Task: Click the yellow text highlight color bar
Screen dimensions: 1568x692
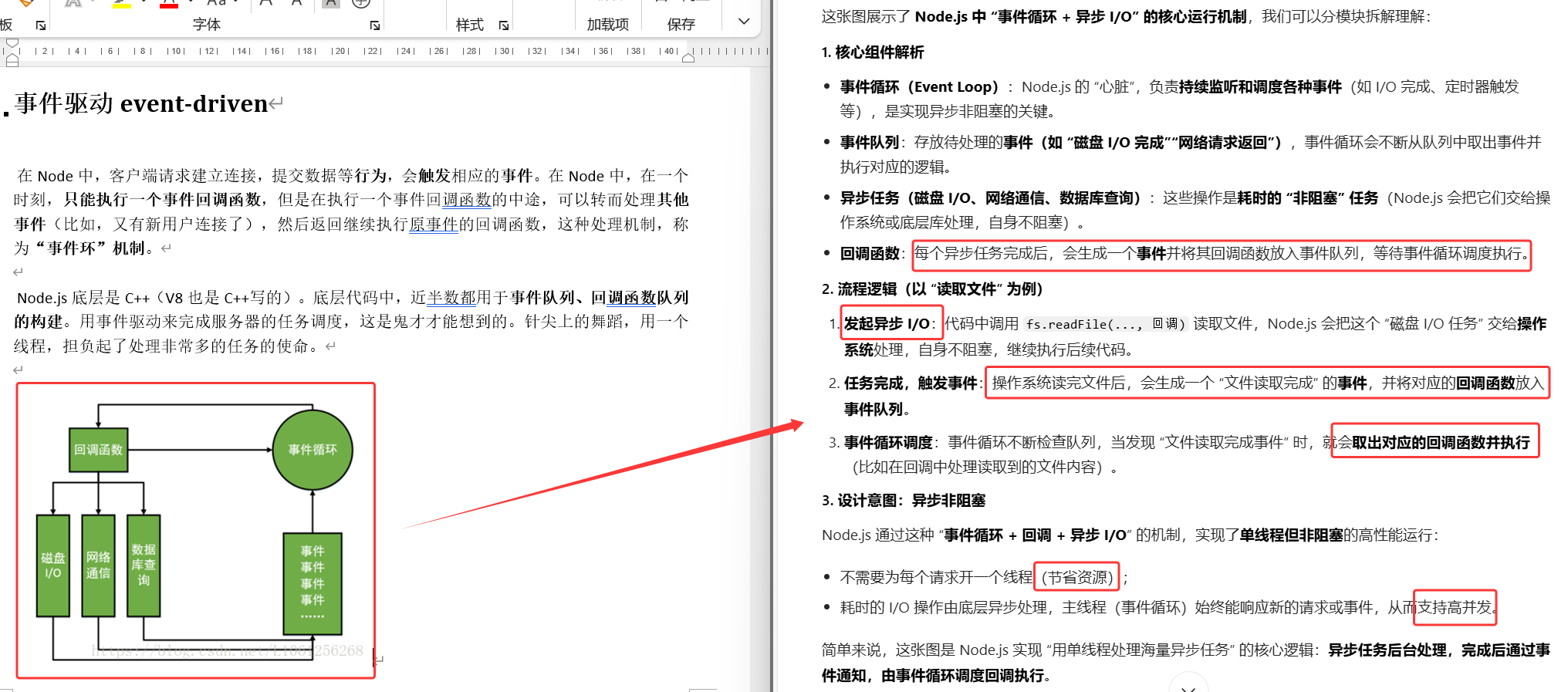Action: click(x=121, y=5)
